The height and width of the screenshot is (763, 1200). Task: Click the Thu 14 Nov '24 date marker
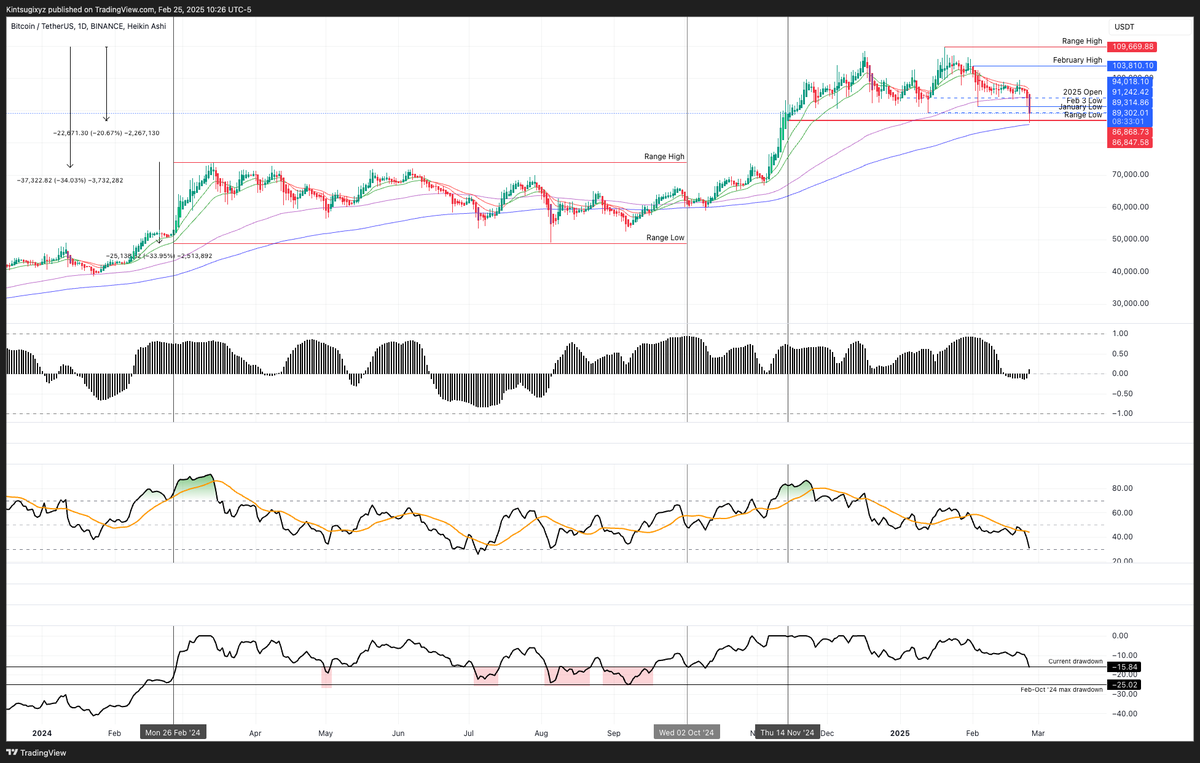point(789,732)
